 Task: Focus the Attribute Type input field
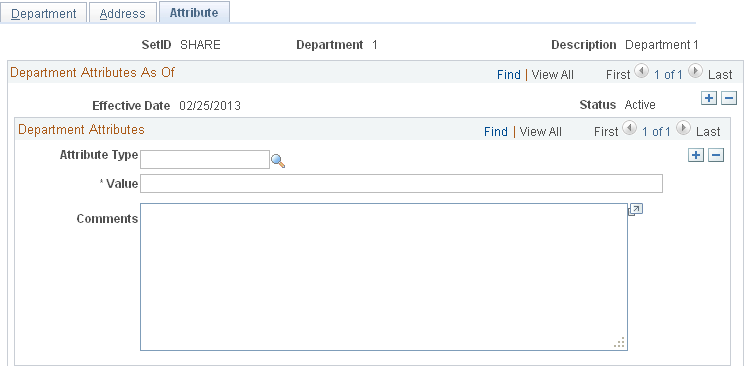pos(205,159)
